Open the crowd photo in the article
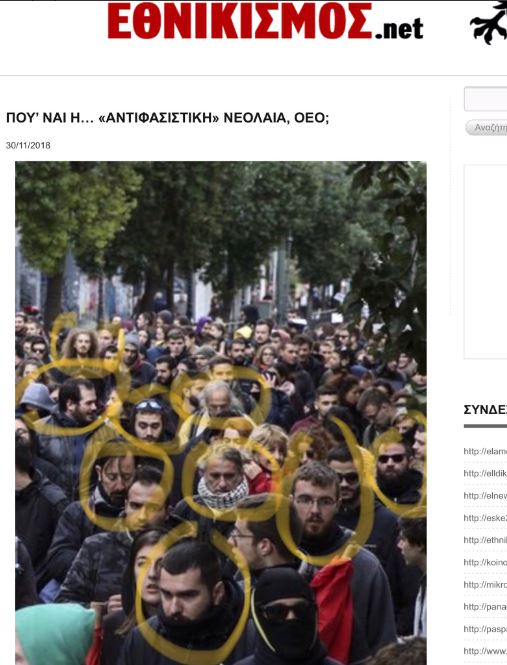Viewport: 507px width, 665px height. tap(221, 413)
